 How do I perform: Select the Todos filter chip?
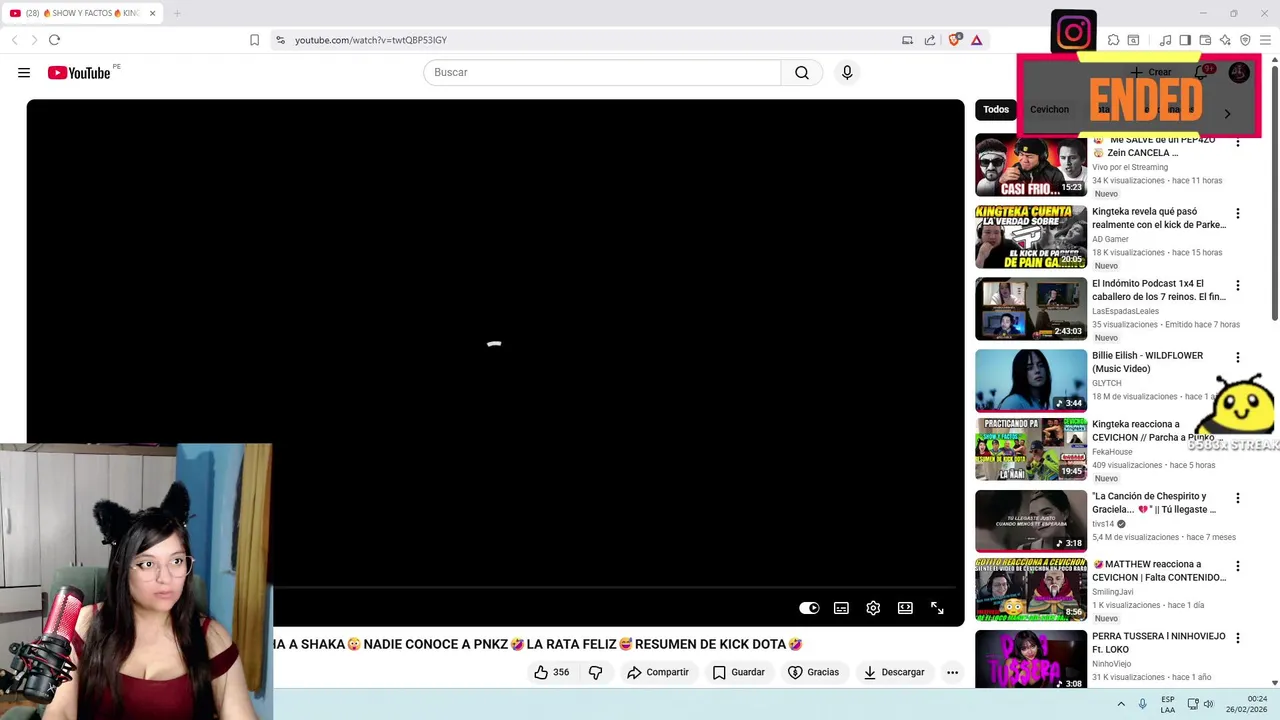click(x=996, y=109)
